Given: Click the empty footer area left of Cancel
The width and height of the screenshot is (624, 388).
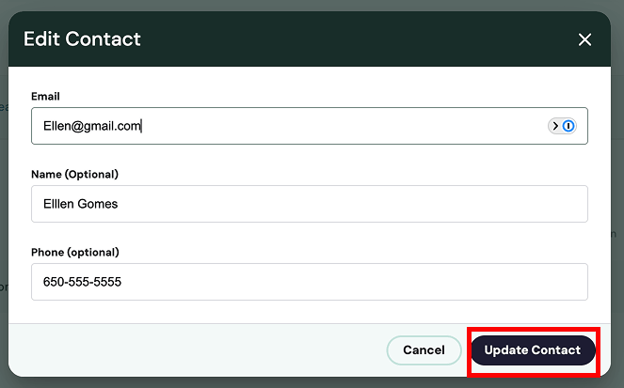Looking at the screenshot, I should pos(197,350).
